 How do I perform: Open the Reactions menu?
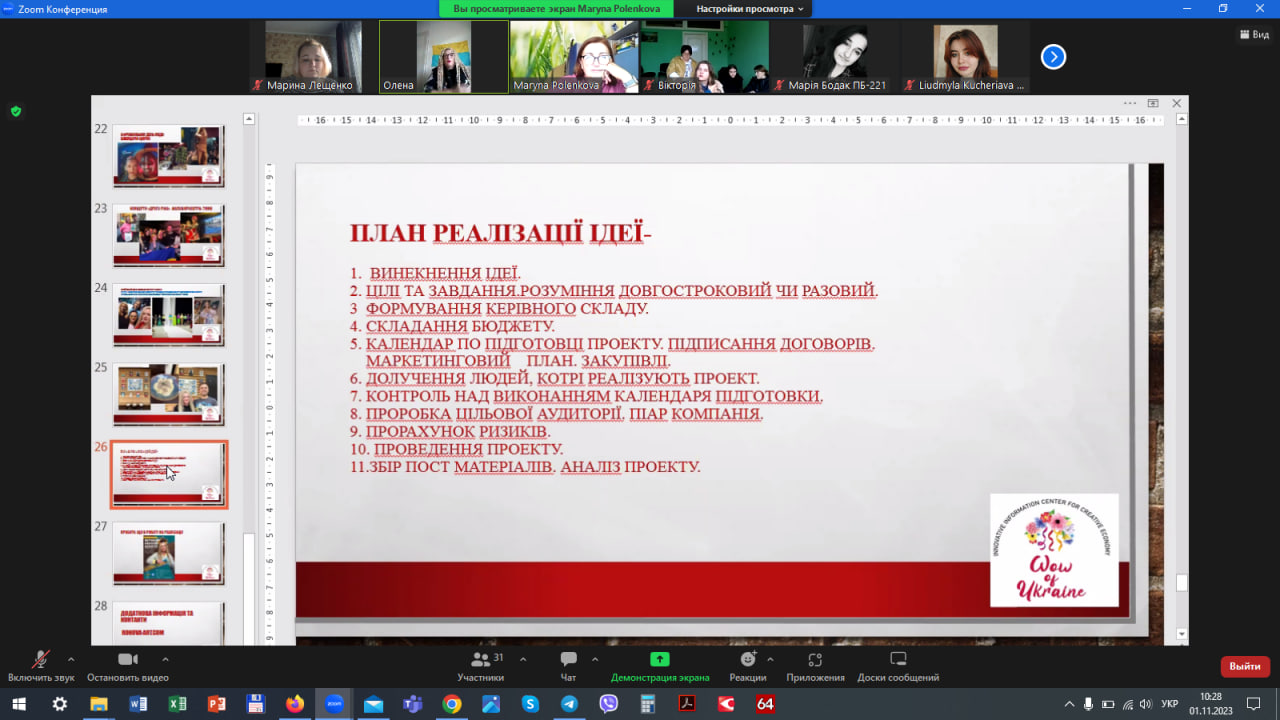tap(747, 666)
